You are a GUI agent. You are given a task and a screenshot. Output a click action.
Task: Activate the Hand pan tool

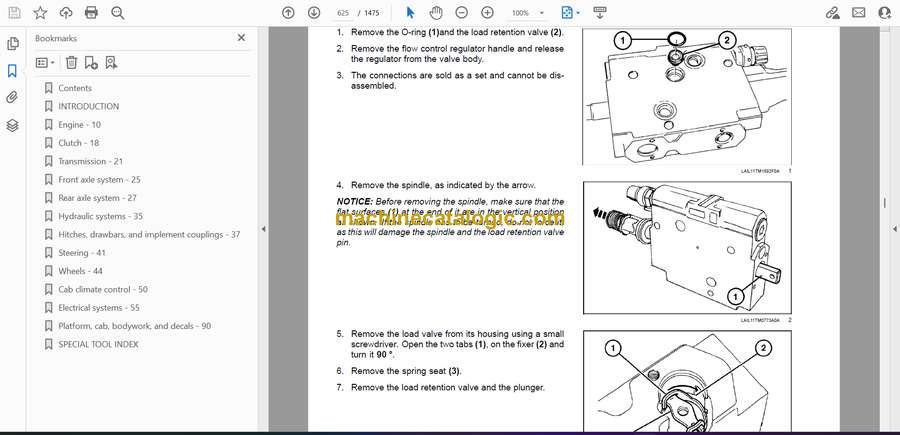436,13
